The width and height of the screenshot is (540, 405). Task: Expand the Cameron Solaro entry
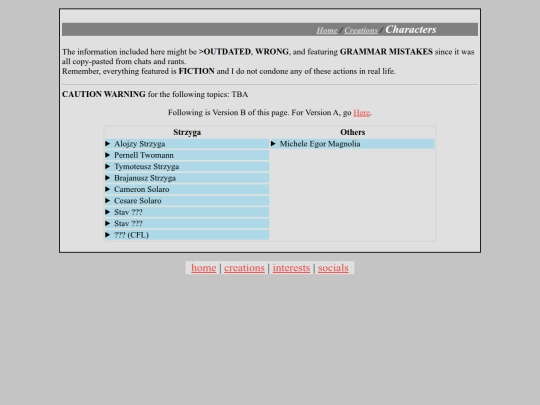pos(187,189)
